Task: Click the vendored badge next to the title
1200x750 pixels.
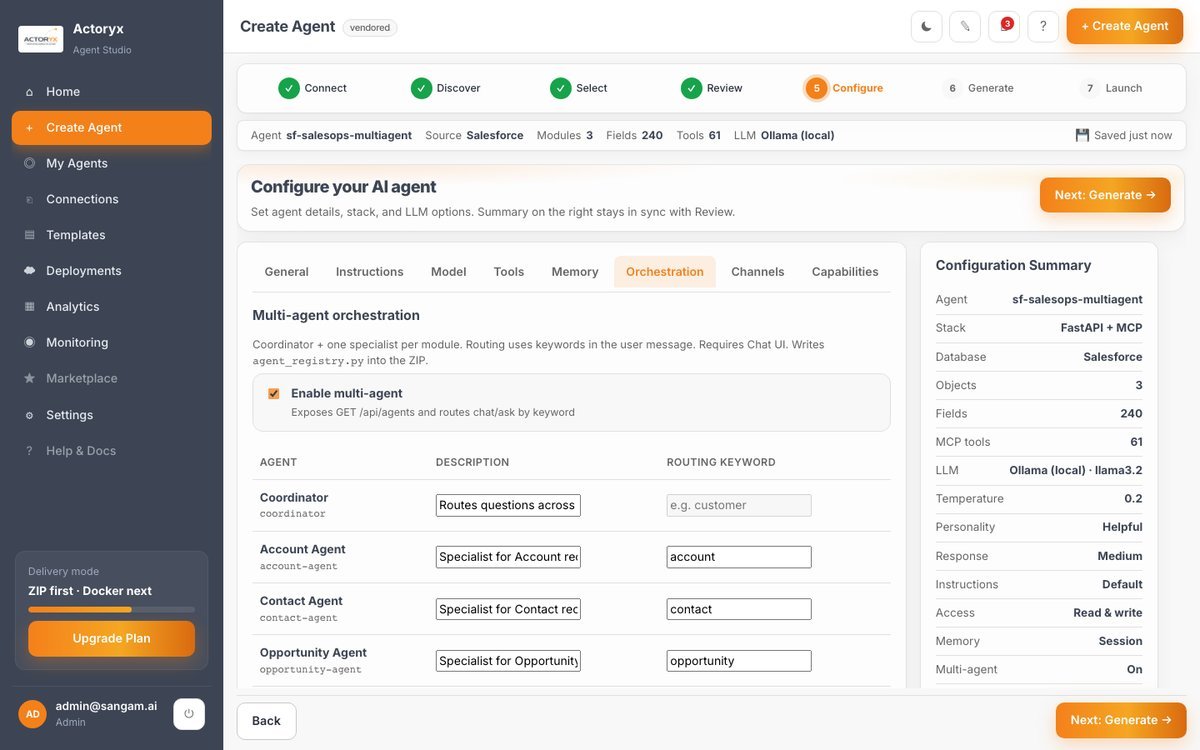Action: pyautogui.click(x=370, y=28)
